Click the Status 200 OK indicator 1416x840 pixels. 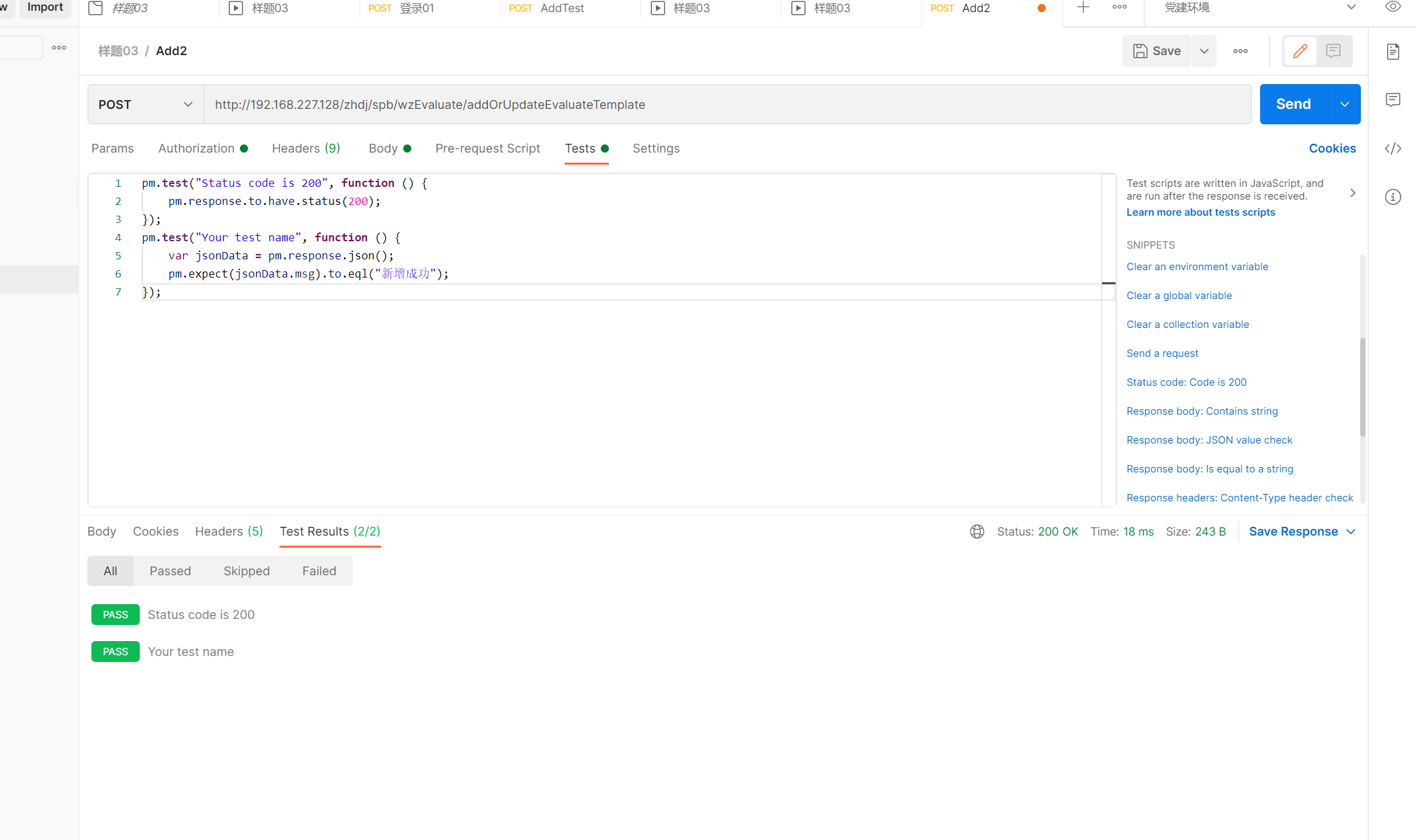(x=1037, y=532)
